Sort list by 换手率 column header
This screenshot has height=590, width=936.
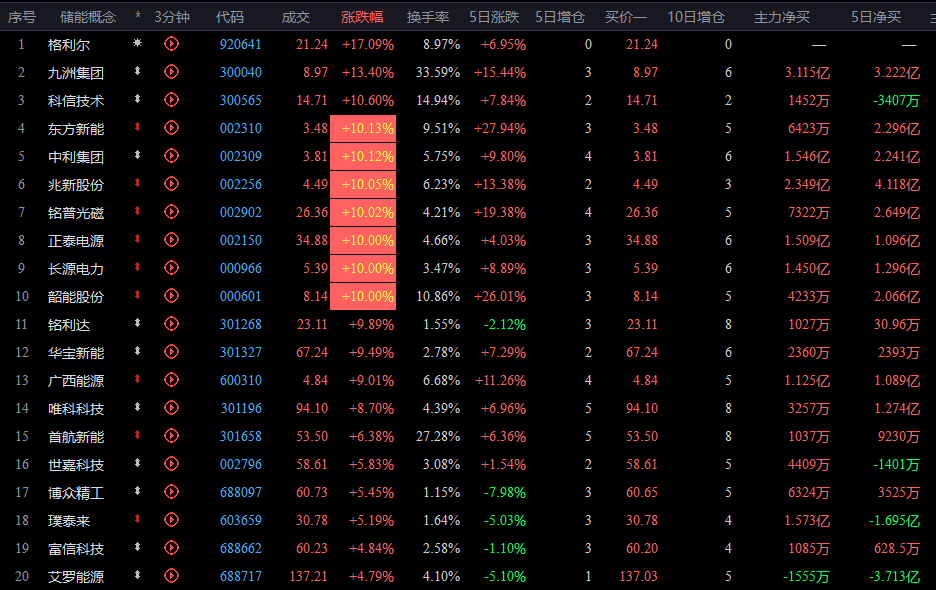[428, 17]
